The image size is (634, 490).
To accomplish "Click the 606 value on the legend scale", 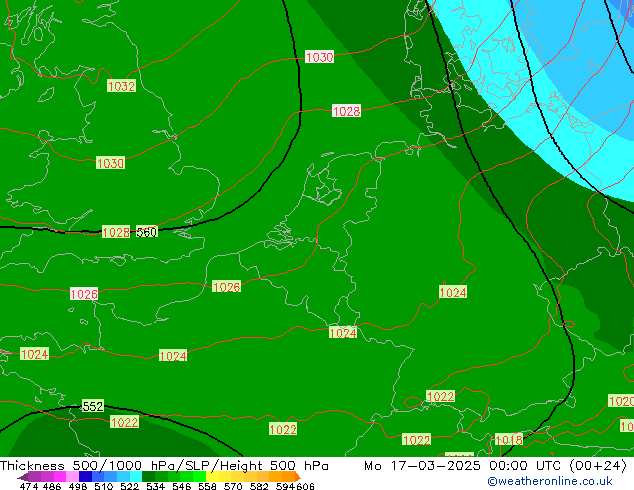I will pyautogui.click(x=305, y=486).
